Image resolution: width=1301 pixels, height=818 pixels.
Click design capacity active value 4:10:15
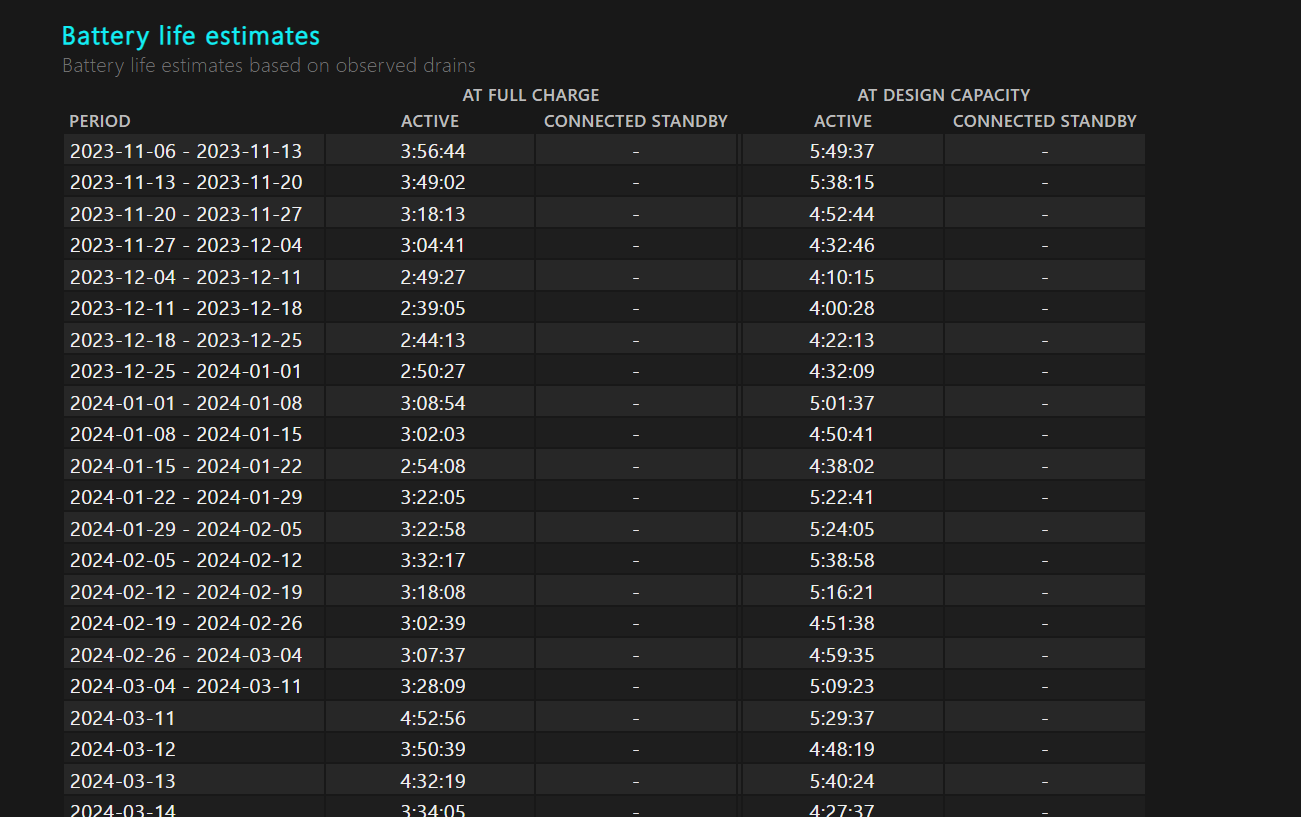(842, 277)
